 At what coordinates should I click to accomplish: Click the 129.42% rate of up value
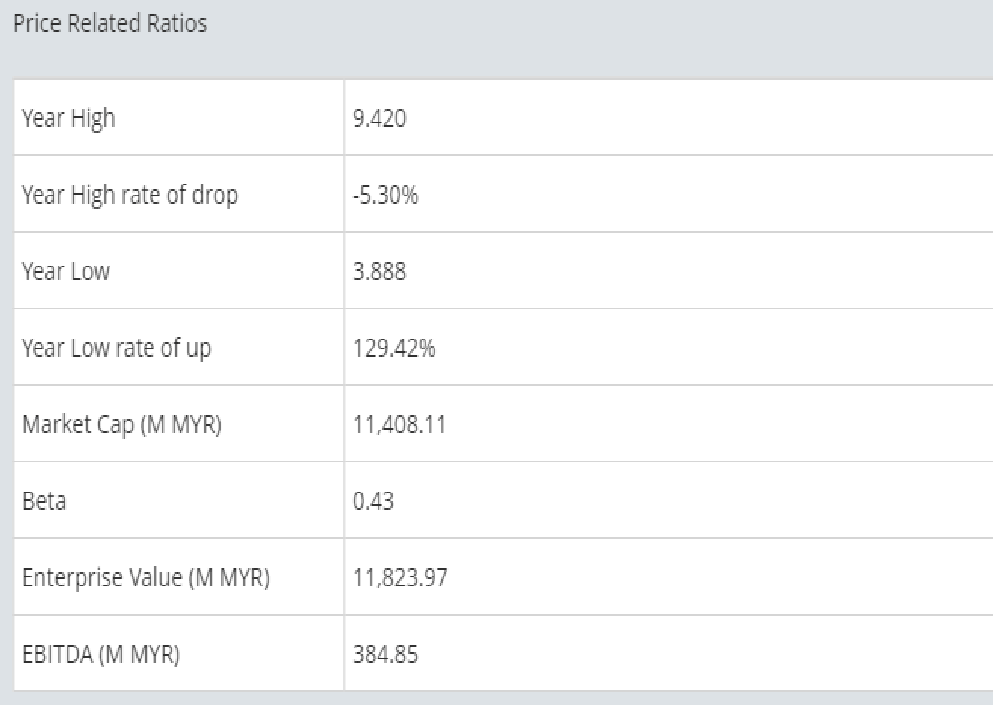pos(394,349)
